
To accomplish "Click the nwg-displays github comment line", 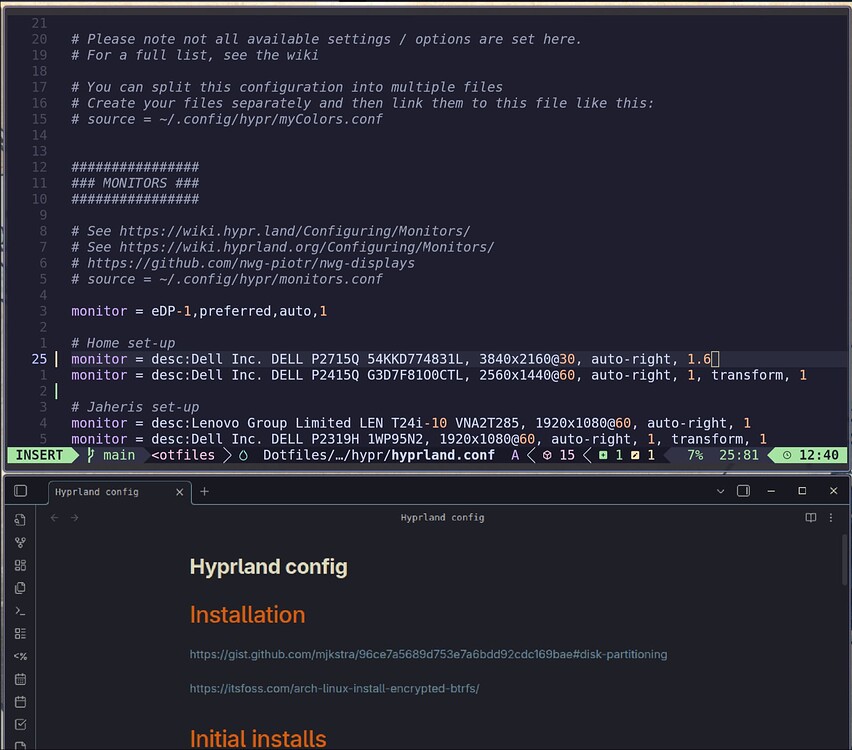I will click(x=243, y=263).
